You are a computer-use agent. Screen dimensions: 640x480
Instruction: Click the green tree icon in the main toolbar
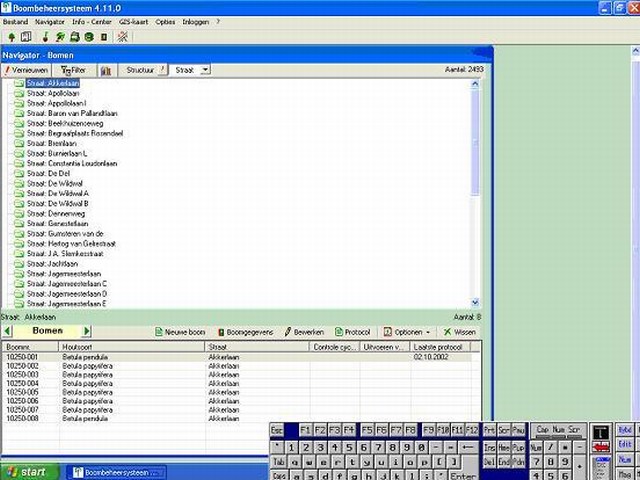[x=11, y=37]
